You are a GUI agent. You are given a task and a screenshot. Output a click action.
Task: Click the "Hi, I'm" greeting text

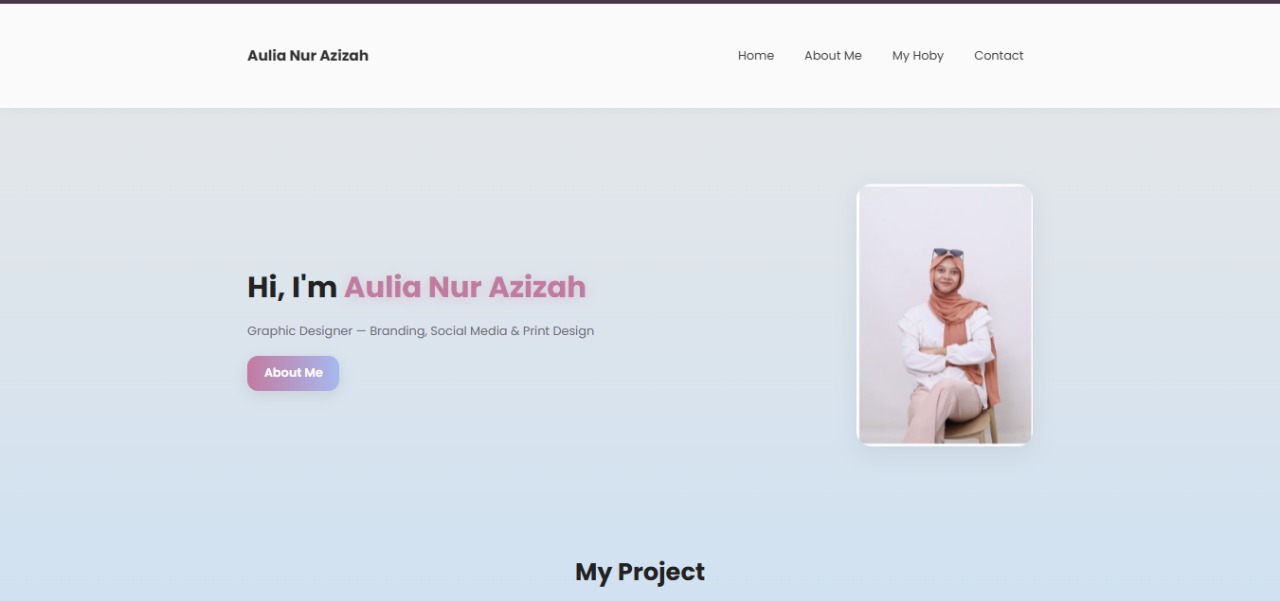292,287
